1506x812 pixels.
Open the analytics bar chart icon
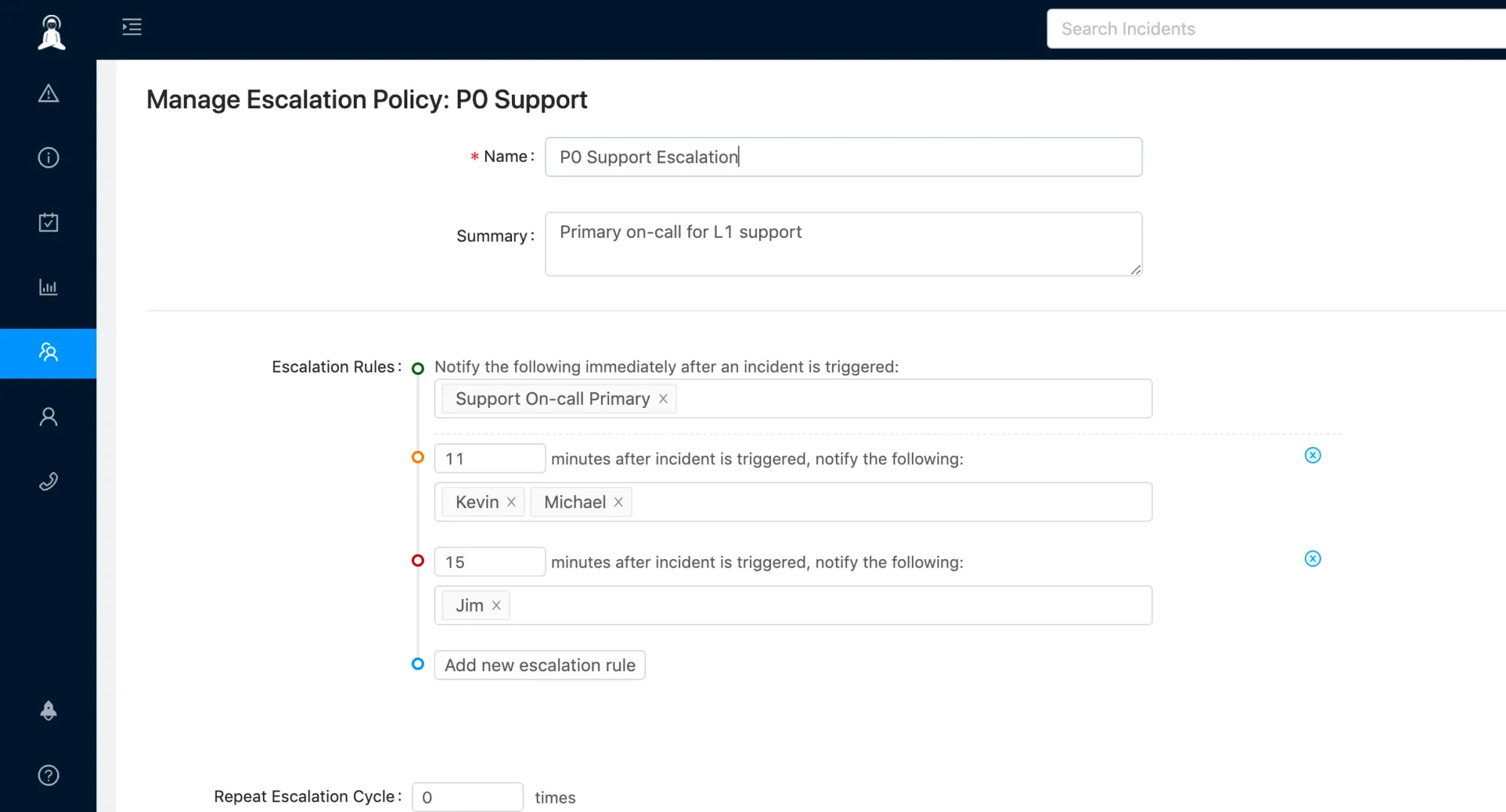pos(48,287)
